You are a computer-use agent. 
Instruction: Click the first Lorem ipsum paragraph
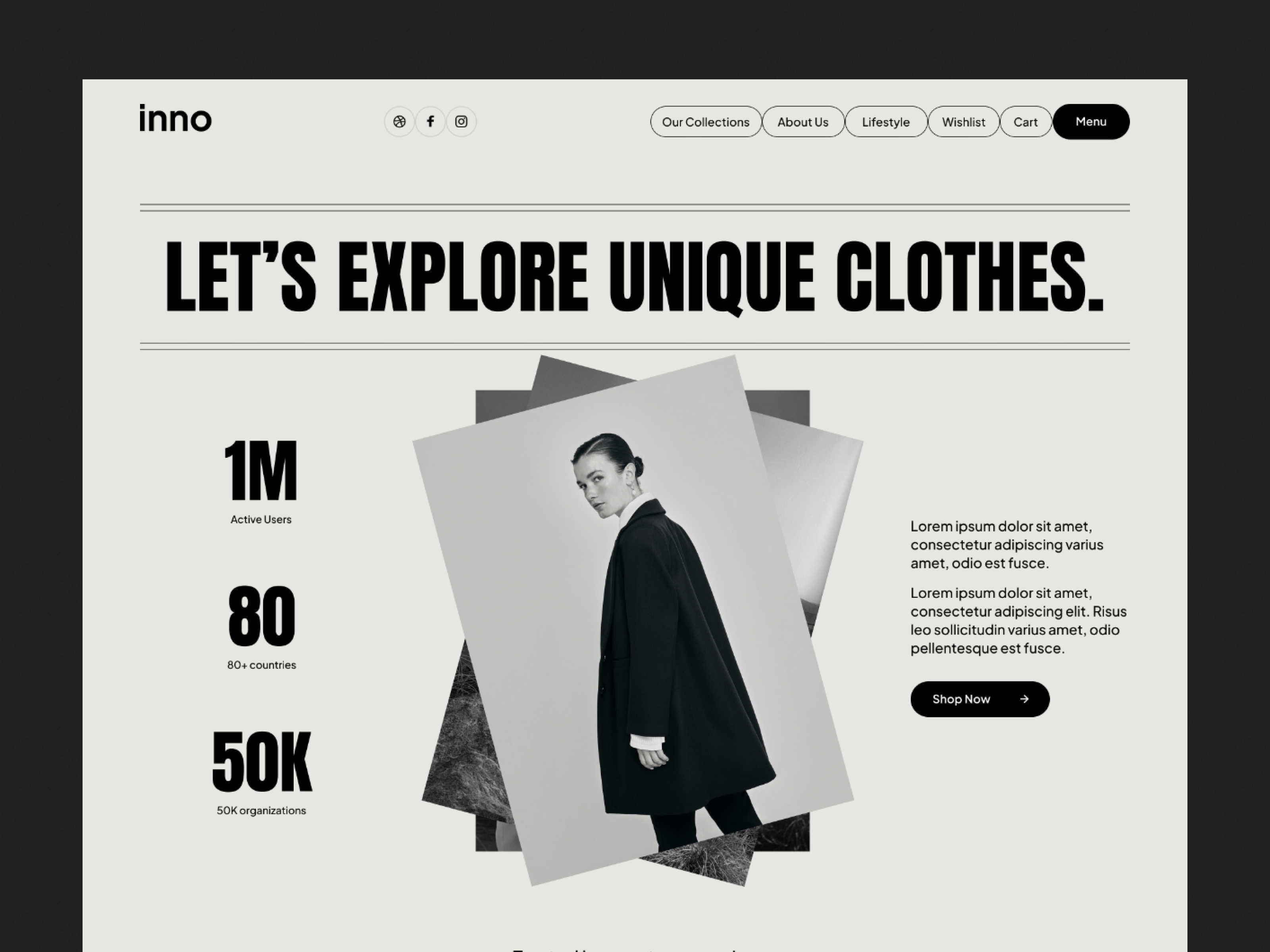click(x=1006, y=545)
